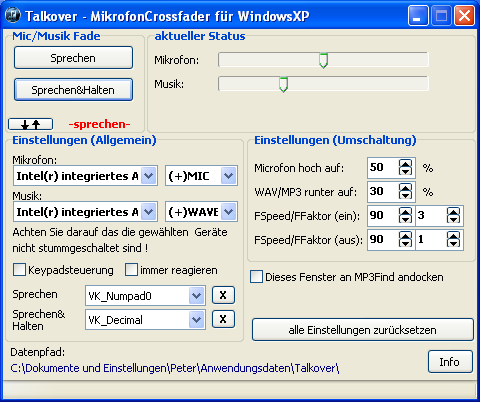
Task: Toggle the immer reagieren checkbox
Action: 131,270
